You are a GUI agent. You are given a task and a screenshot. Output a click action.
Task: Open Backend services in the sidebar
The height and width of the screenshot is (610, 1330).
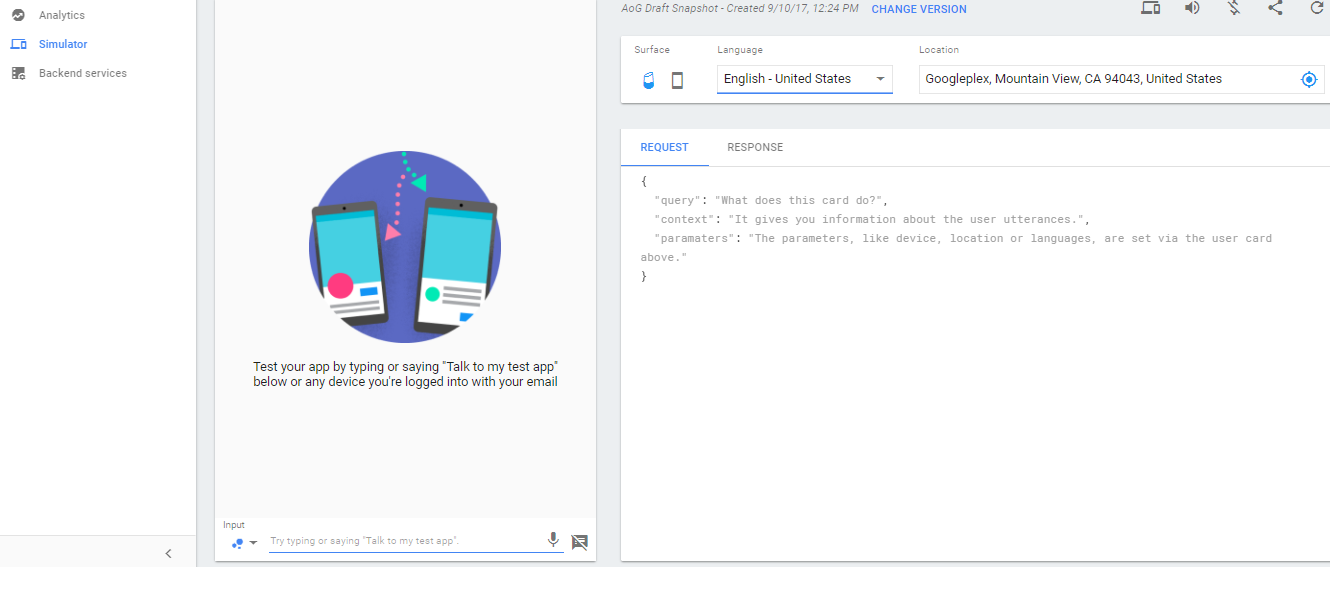pyautogui.click(x=83, y=73)
